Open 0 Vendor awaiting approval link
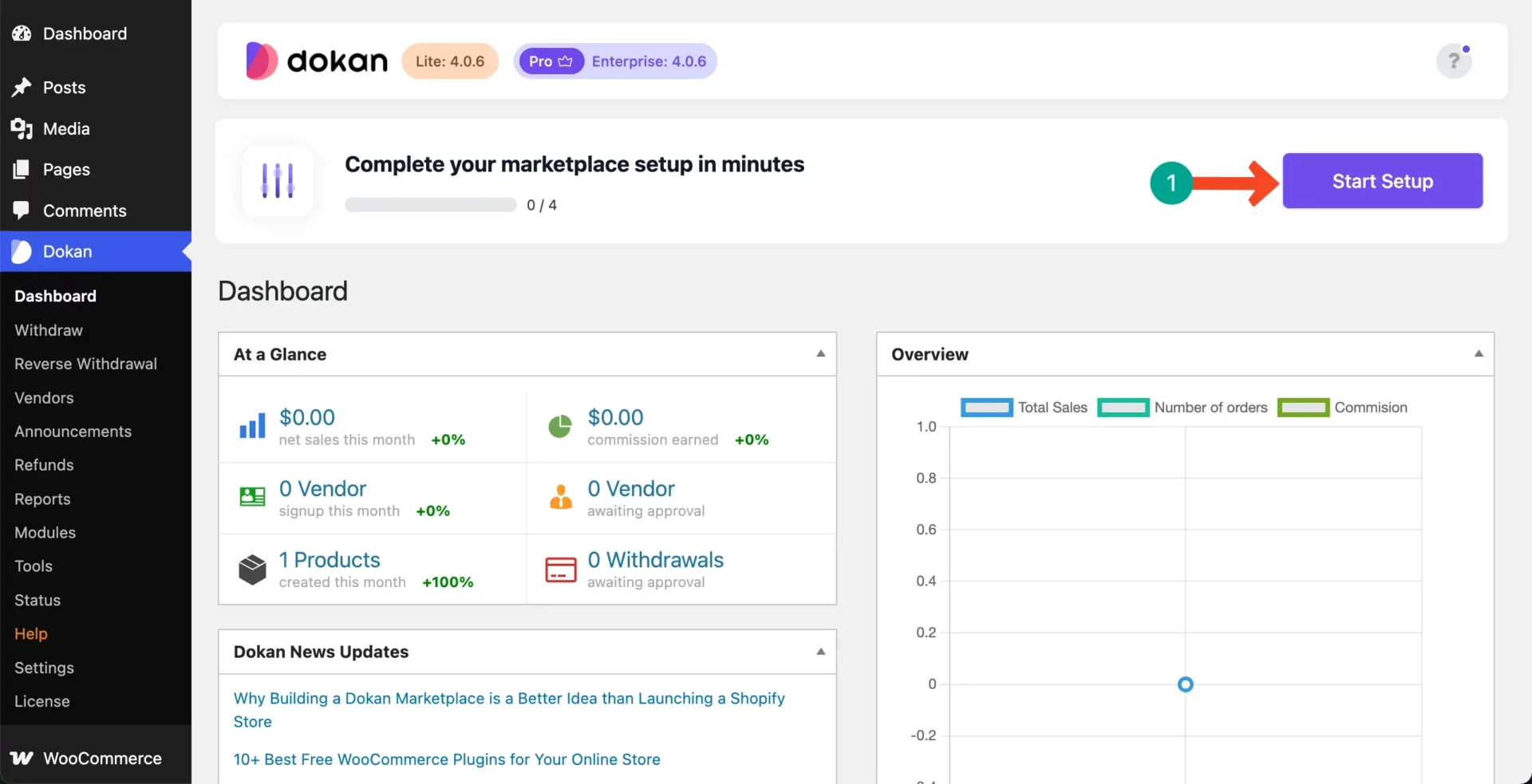 point(631,489)
